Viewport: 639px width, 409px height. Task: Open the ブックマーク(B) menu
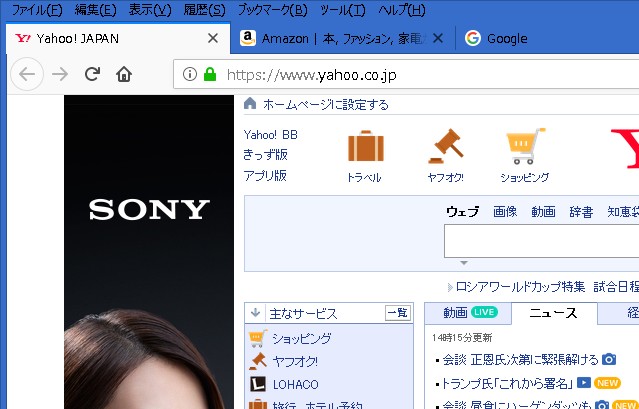272,10
